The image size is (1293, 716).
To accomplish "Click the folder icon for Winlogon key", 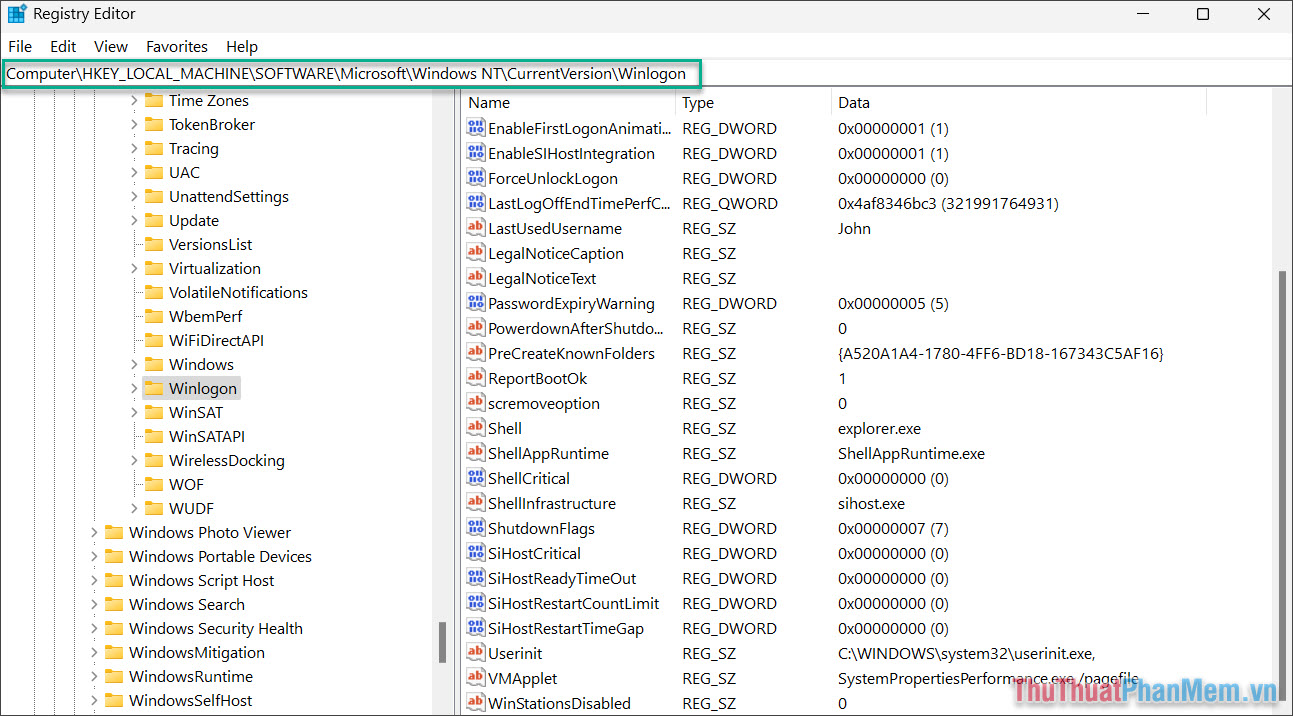I will coord(154,388).
